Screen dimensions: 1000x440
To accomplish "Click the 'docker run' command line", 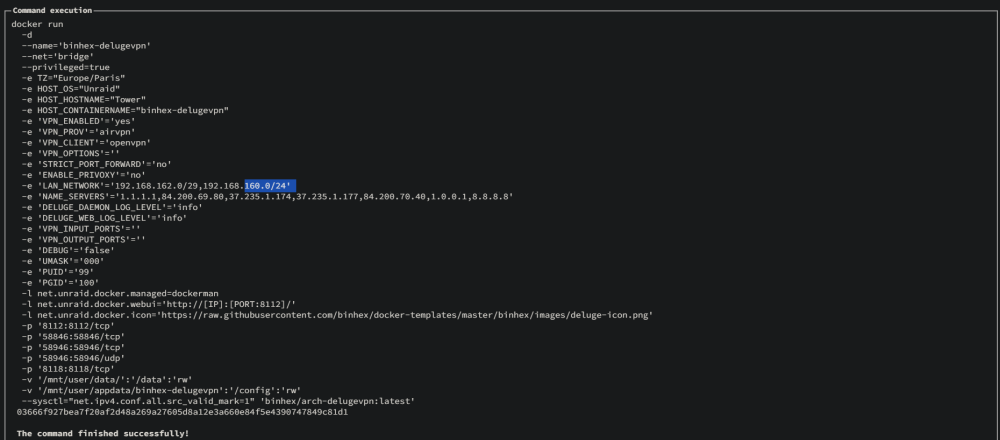I will tap(37, 24).
